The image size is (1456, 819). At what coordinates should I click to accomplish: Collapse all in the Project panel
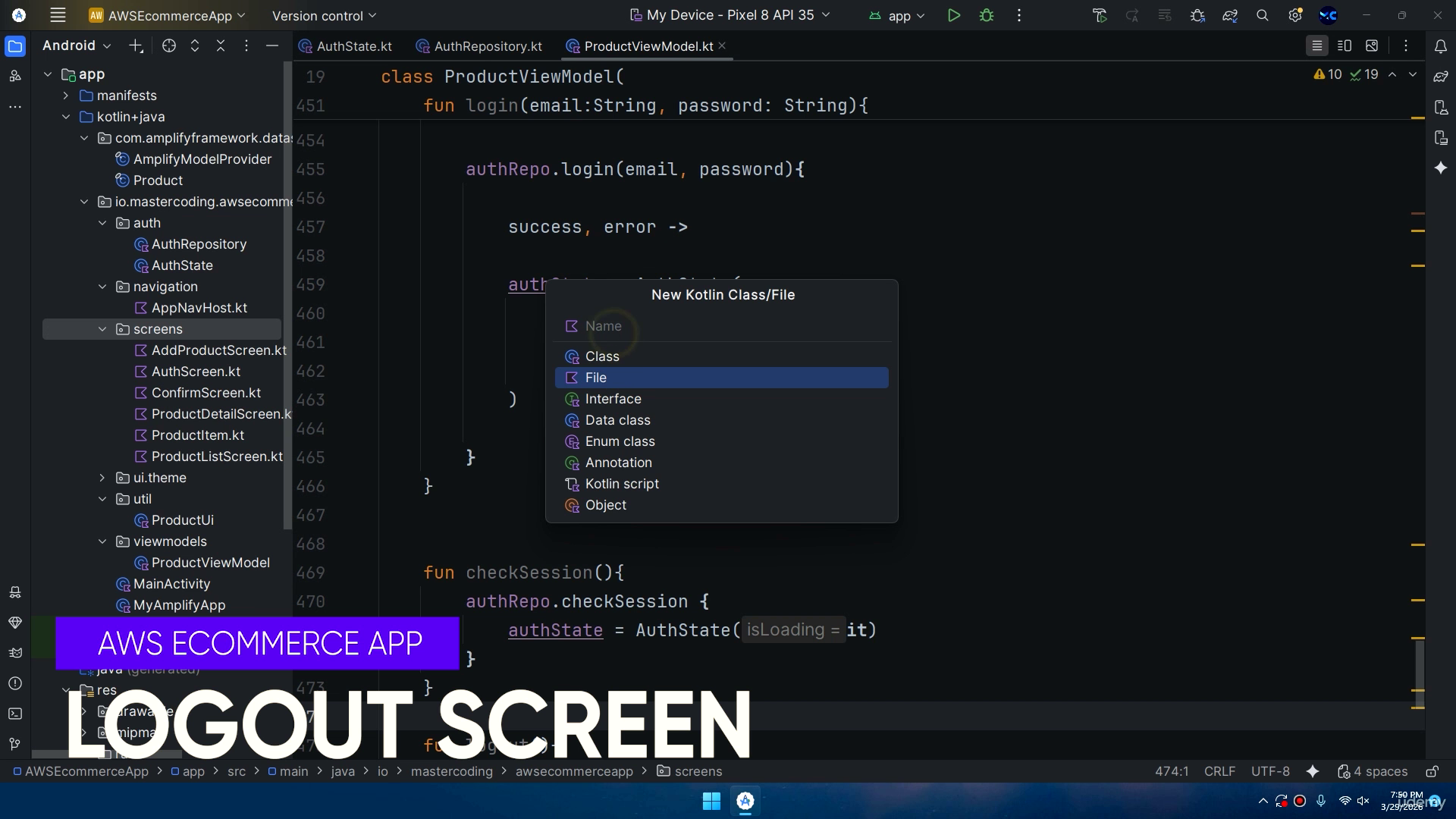coord(221,46)
